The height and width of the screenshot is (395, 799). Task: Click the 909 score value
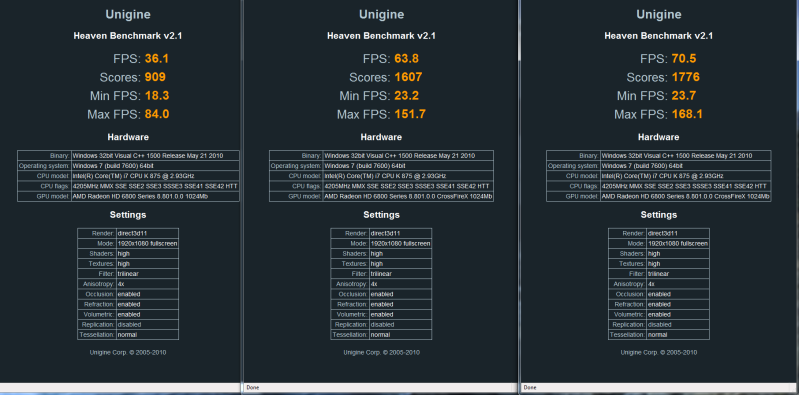coord(155,77)
